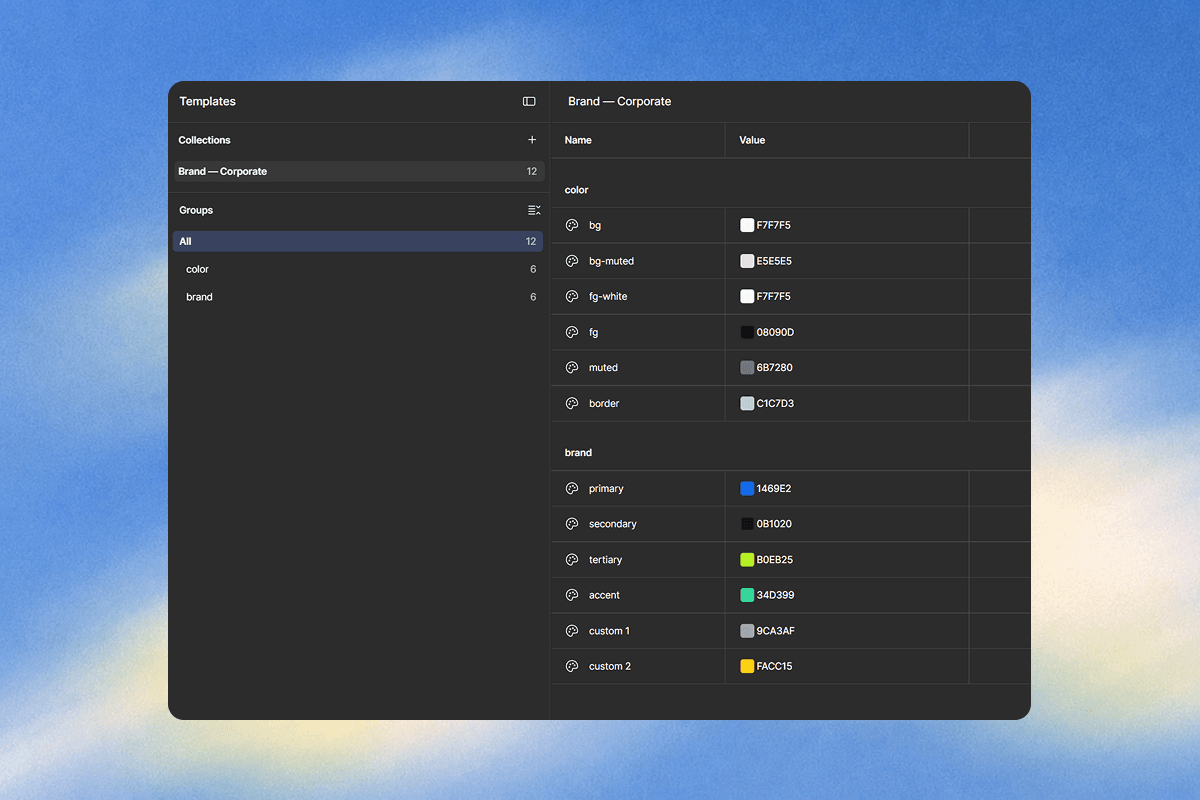
Task: Open the blue 1469E2 color swatch
Action: [x=747, y=488]
